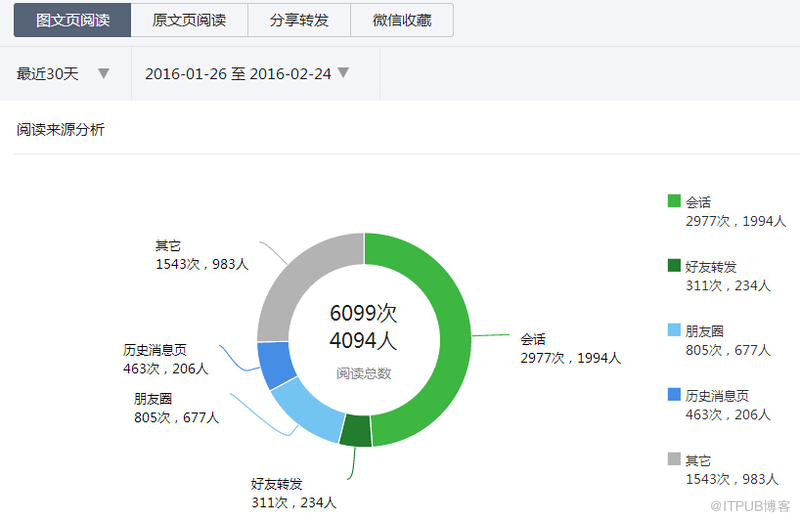Image resolution: width=800 pixels, height=521 pixels.
Task: Click the 阅读总数 caption in donut center
Action: click(x=363, y=374)
